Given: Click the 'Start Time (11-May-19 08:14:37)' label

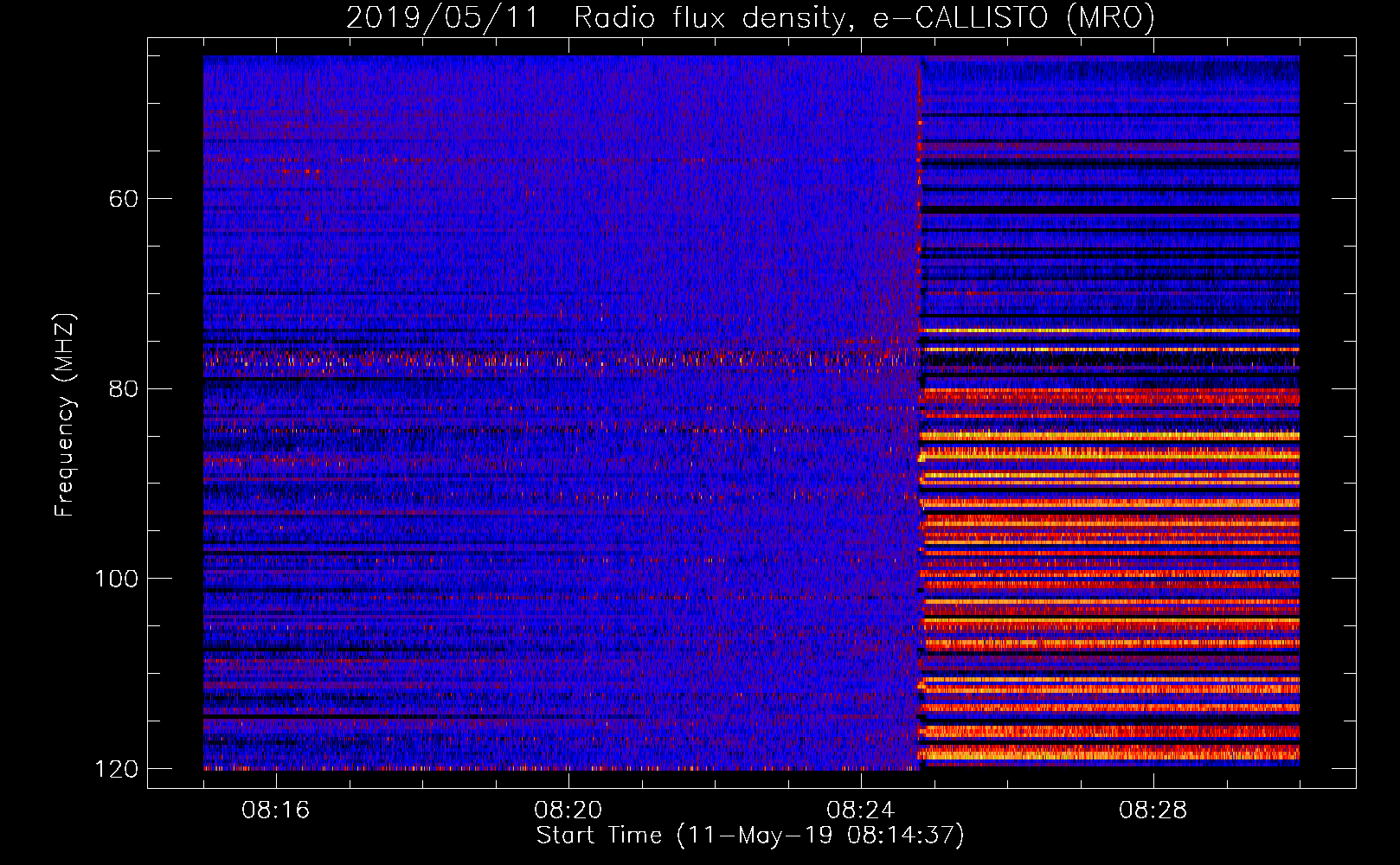Looking at the screenshot, I should 750,836.
